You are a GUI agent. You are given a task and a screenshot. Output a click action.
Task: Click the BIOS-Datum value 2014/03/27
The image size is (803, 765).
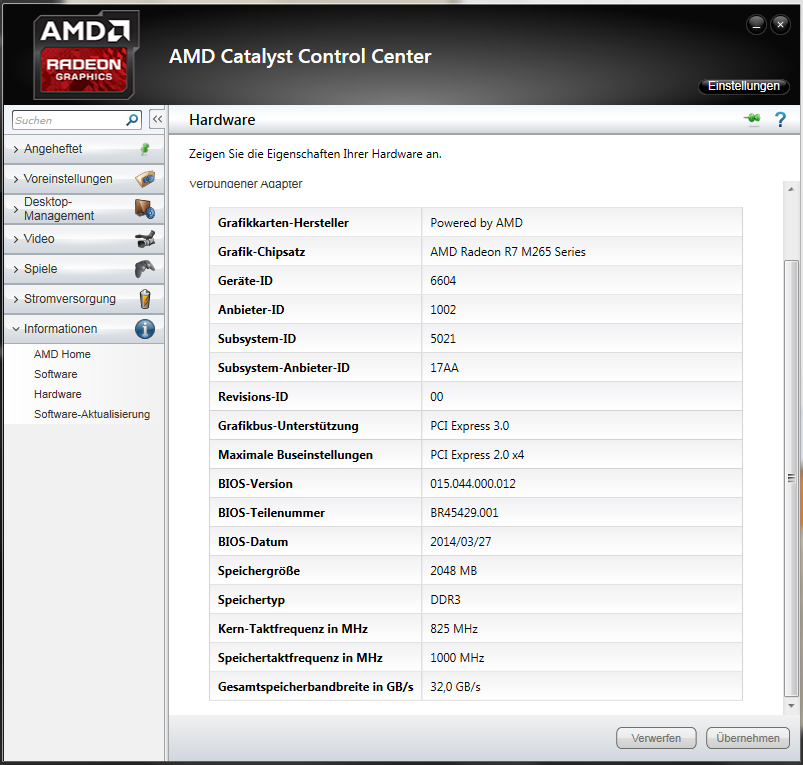(x=460, y=542)
